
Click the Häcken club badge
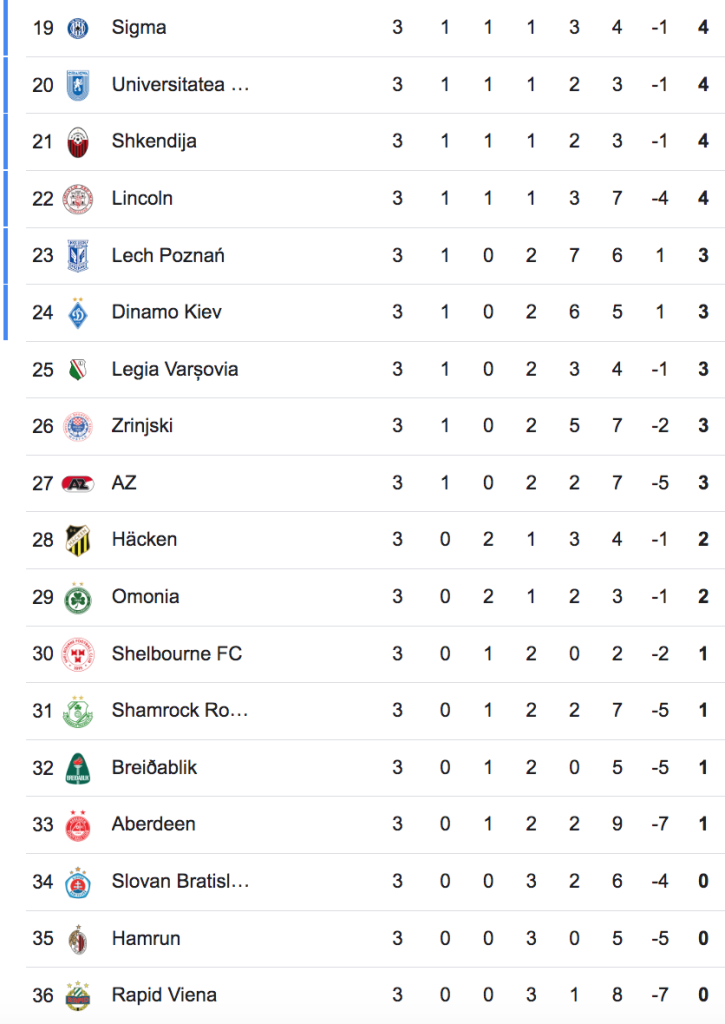78,540
